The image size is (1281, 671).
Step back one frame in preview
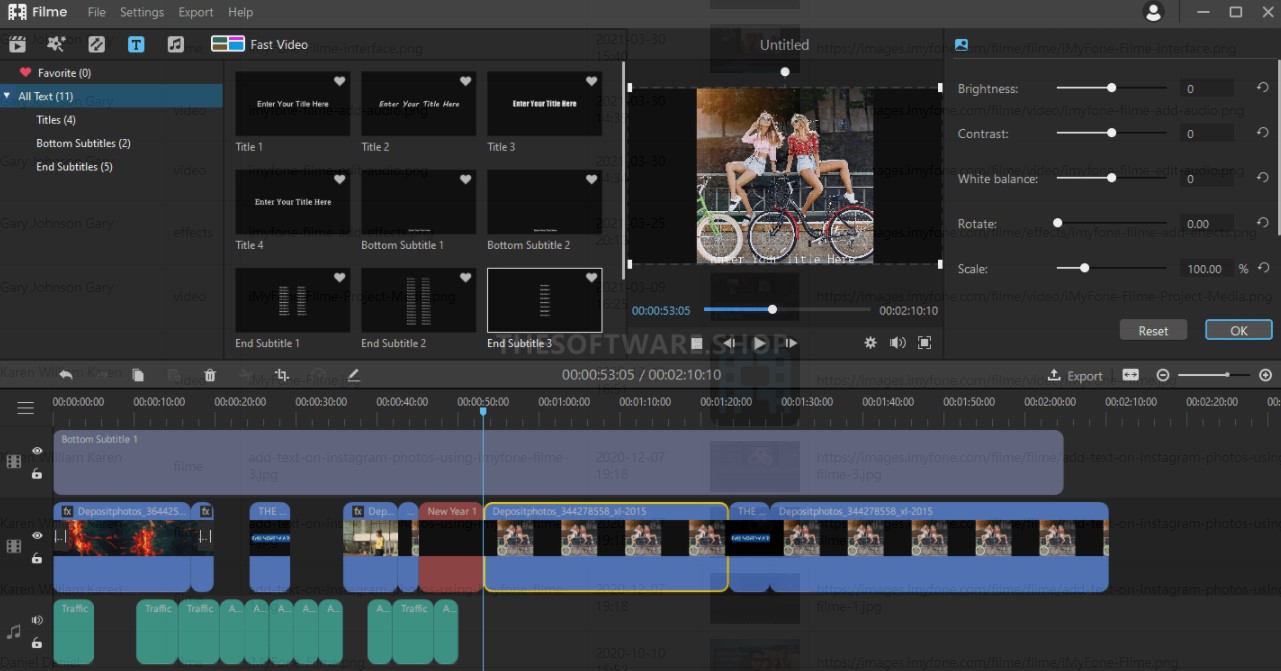729,343
